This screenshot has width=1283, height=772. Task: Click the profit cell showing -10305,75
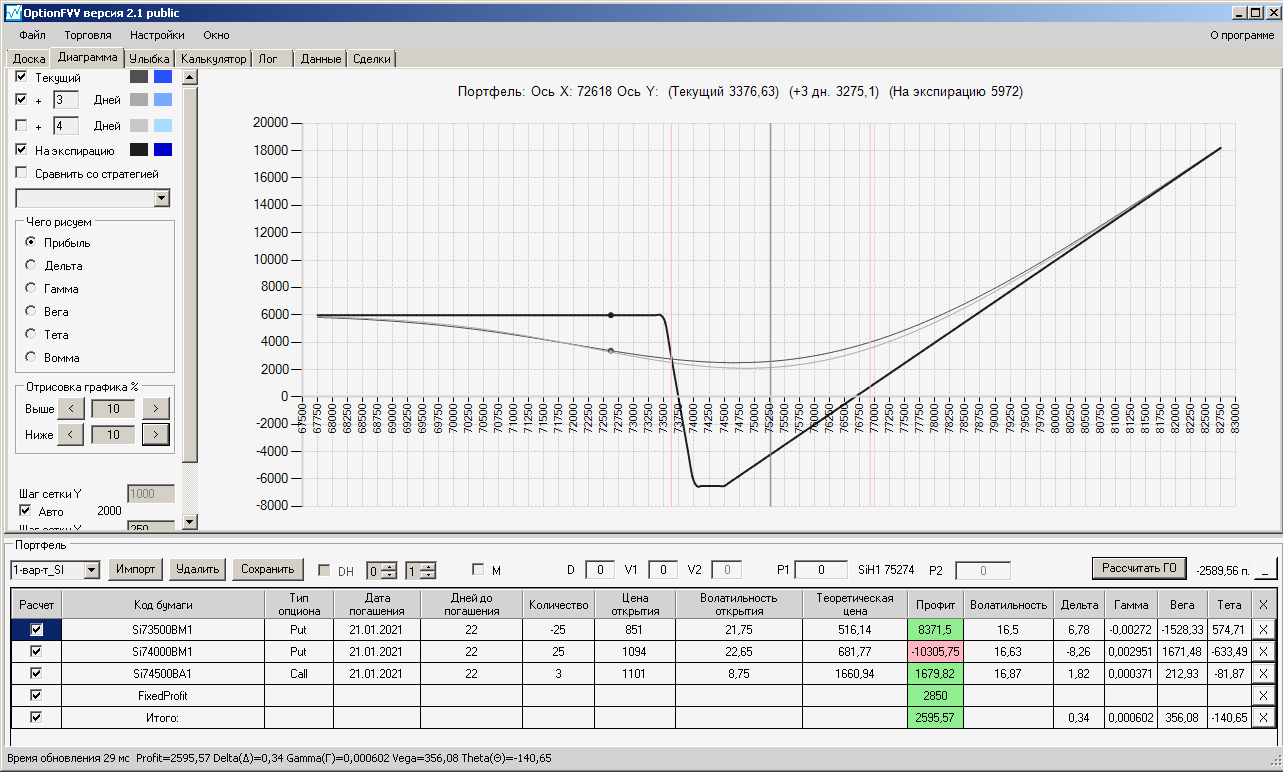coord(936,652)
